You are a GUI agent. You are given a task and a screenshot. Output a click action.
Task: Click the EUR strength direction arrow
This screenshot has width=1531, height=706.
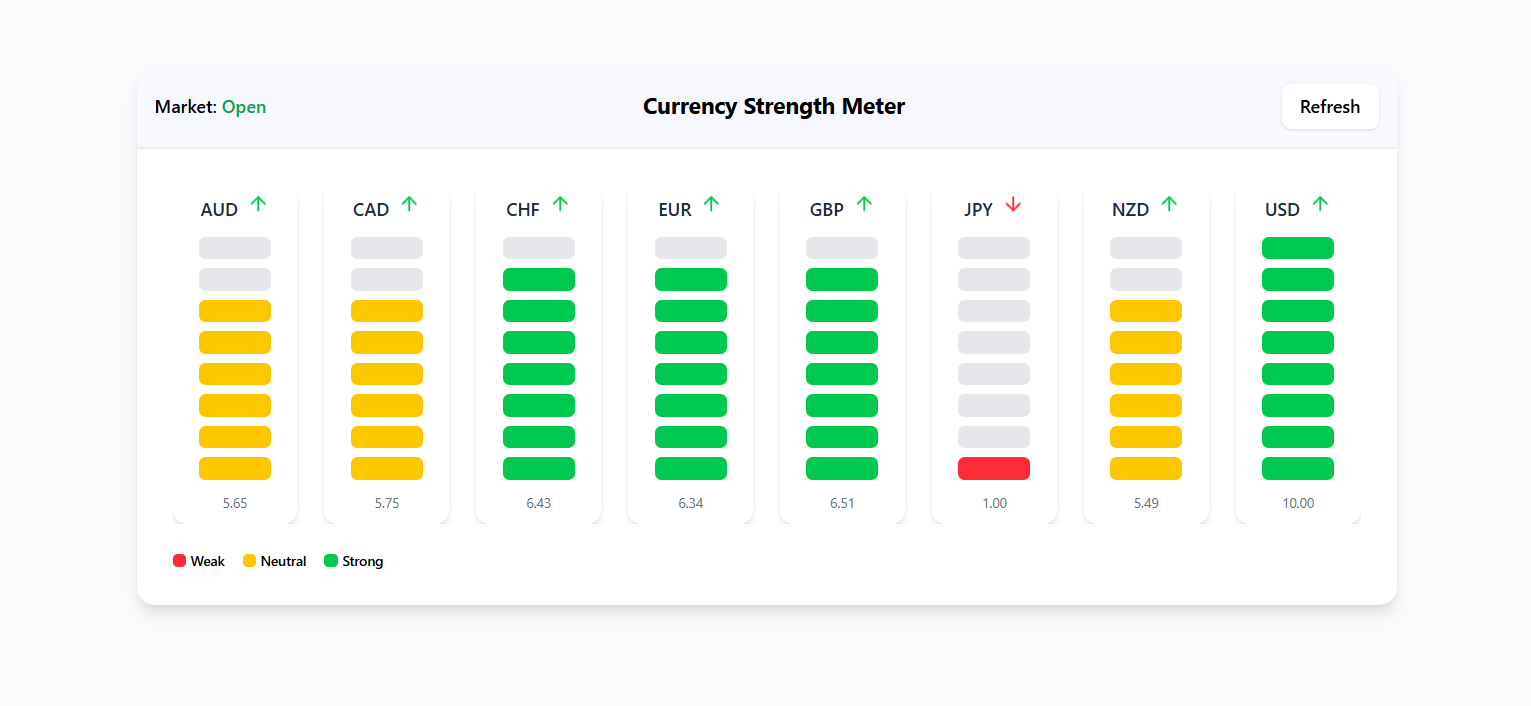pos(713,204)
